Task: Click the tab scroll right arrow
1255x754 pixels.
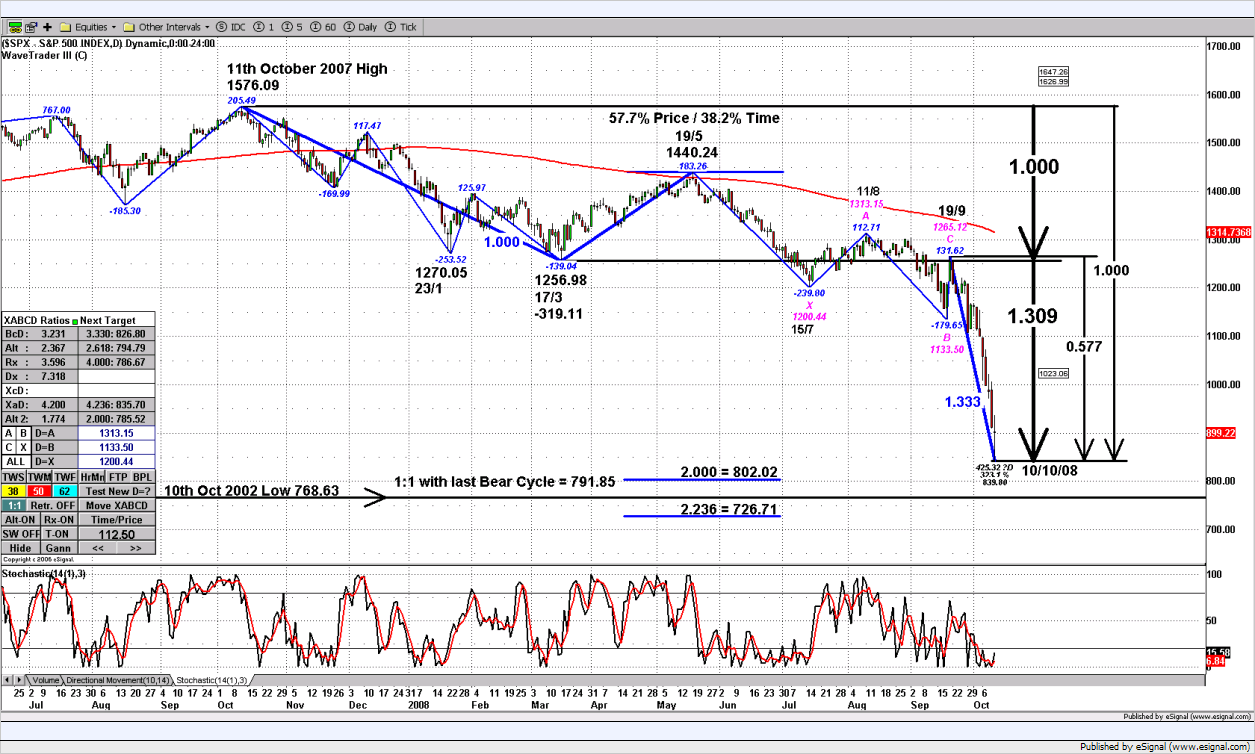Action: pyautogui.click(x=20, y=679)
